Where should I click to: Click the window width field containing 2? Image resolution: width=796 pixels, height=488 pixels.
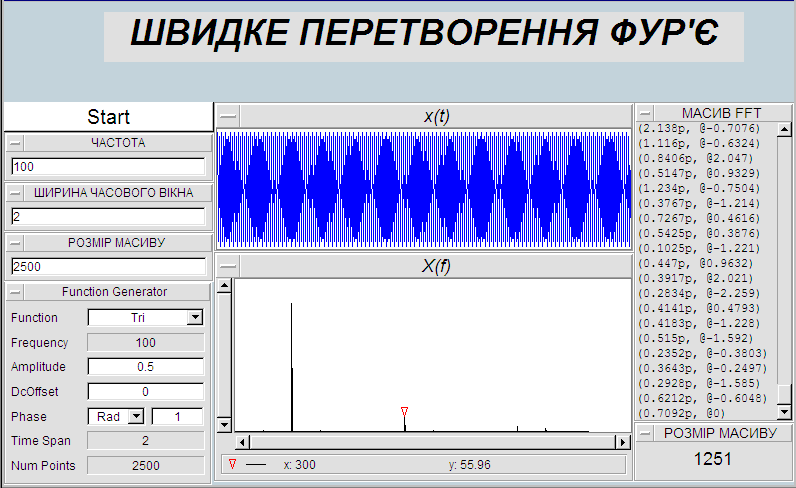(x=108, y=217)
